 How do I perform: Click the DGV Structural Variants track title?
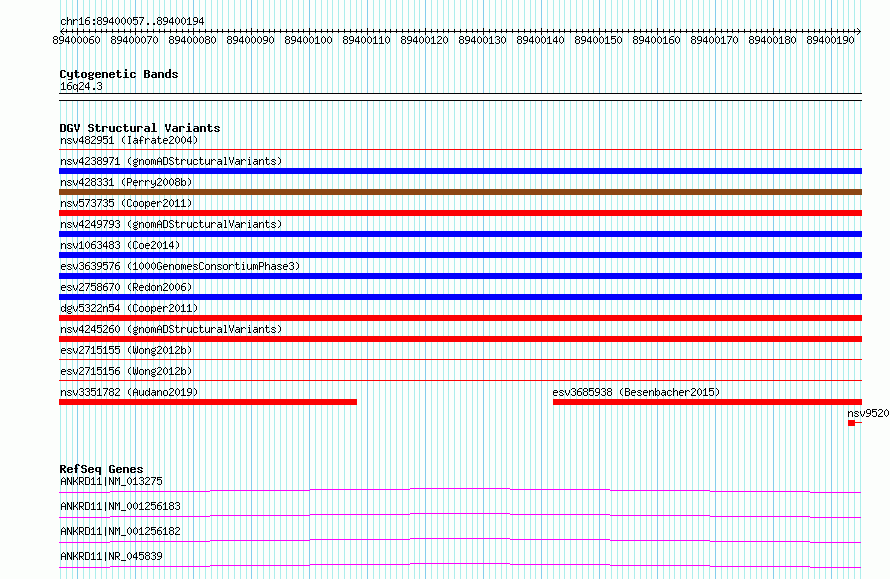point(140,128)
